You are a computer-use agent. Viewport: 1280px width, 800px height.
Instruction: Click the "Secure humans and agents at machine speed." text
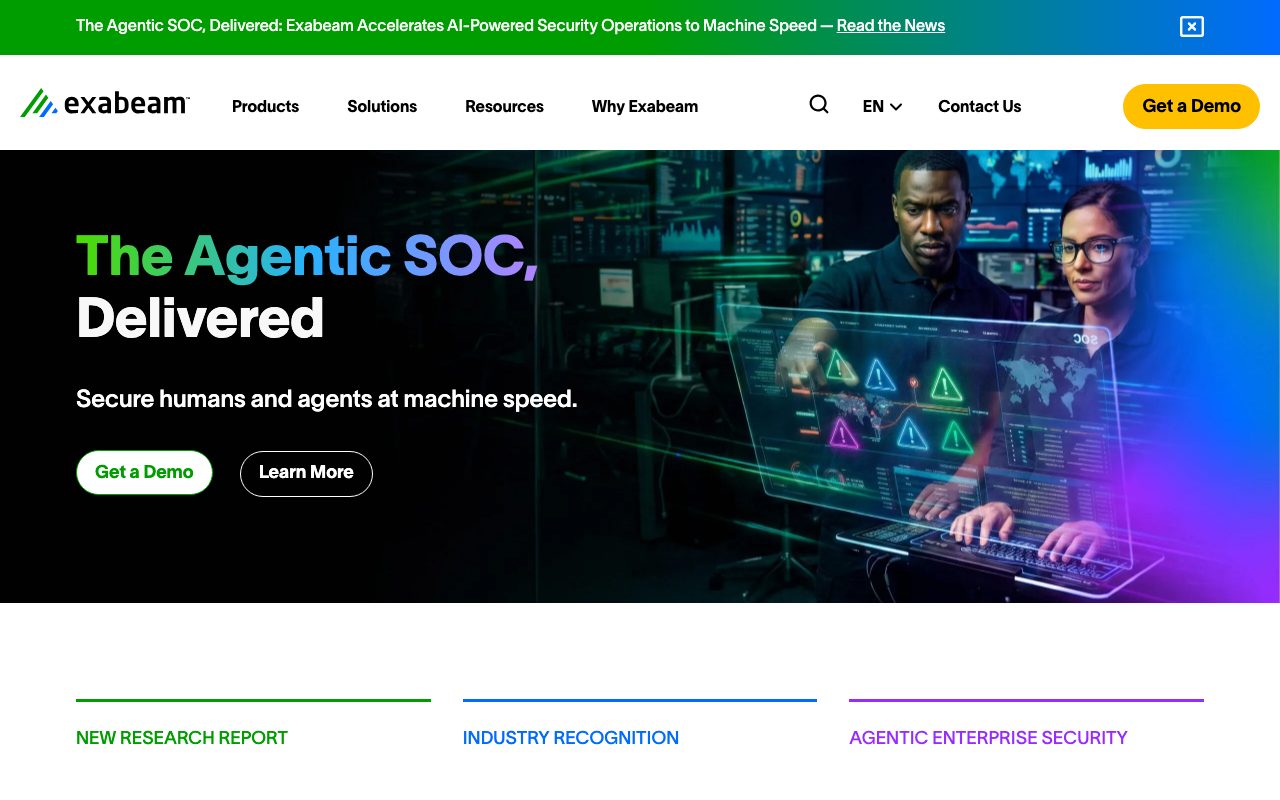pyautogui.click(x=327, y=399)
